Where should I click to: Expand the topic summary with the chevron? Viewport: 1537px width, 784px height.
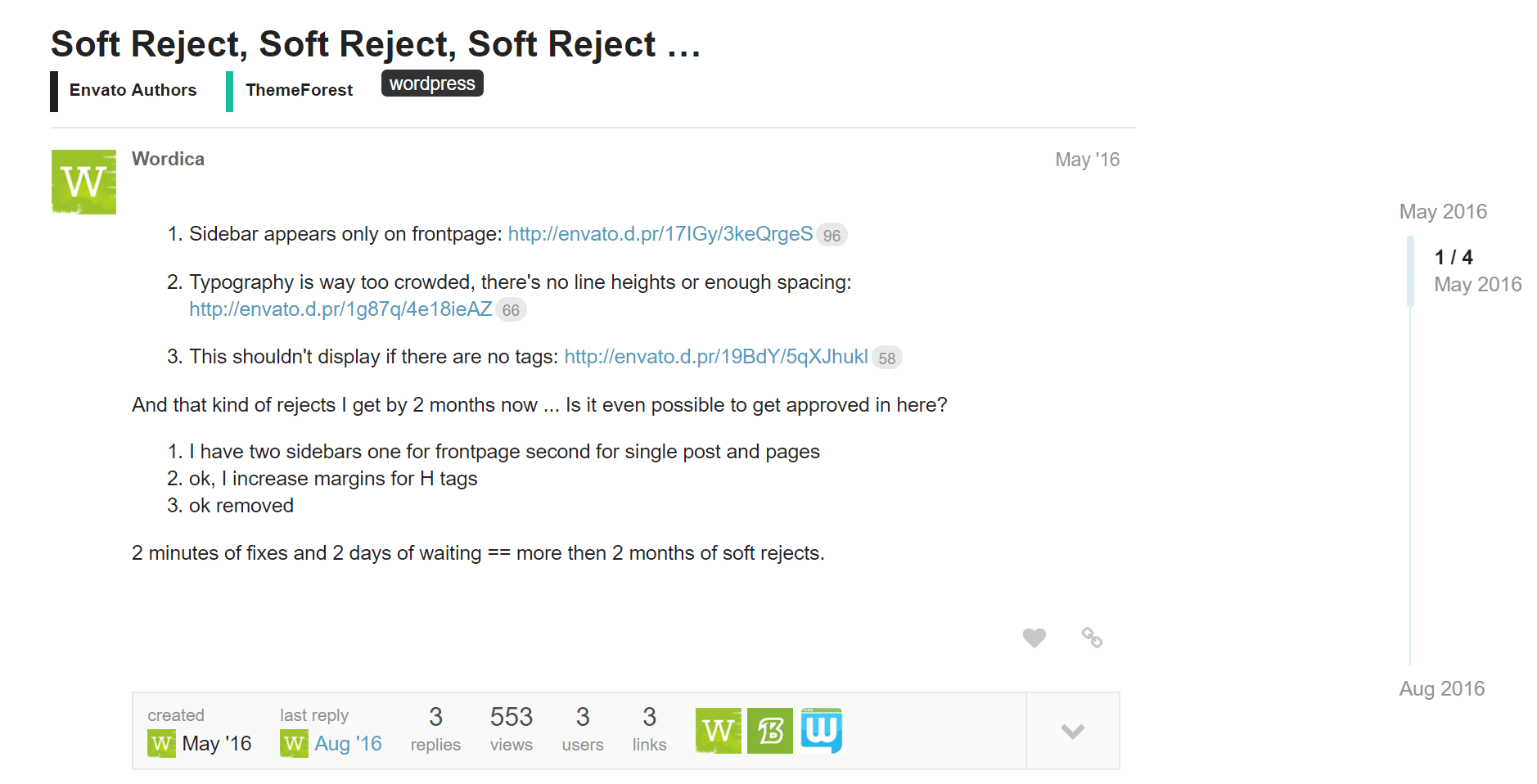(1072, 730)
